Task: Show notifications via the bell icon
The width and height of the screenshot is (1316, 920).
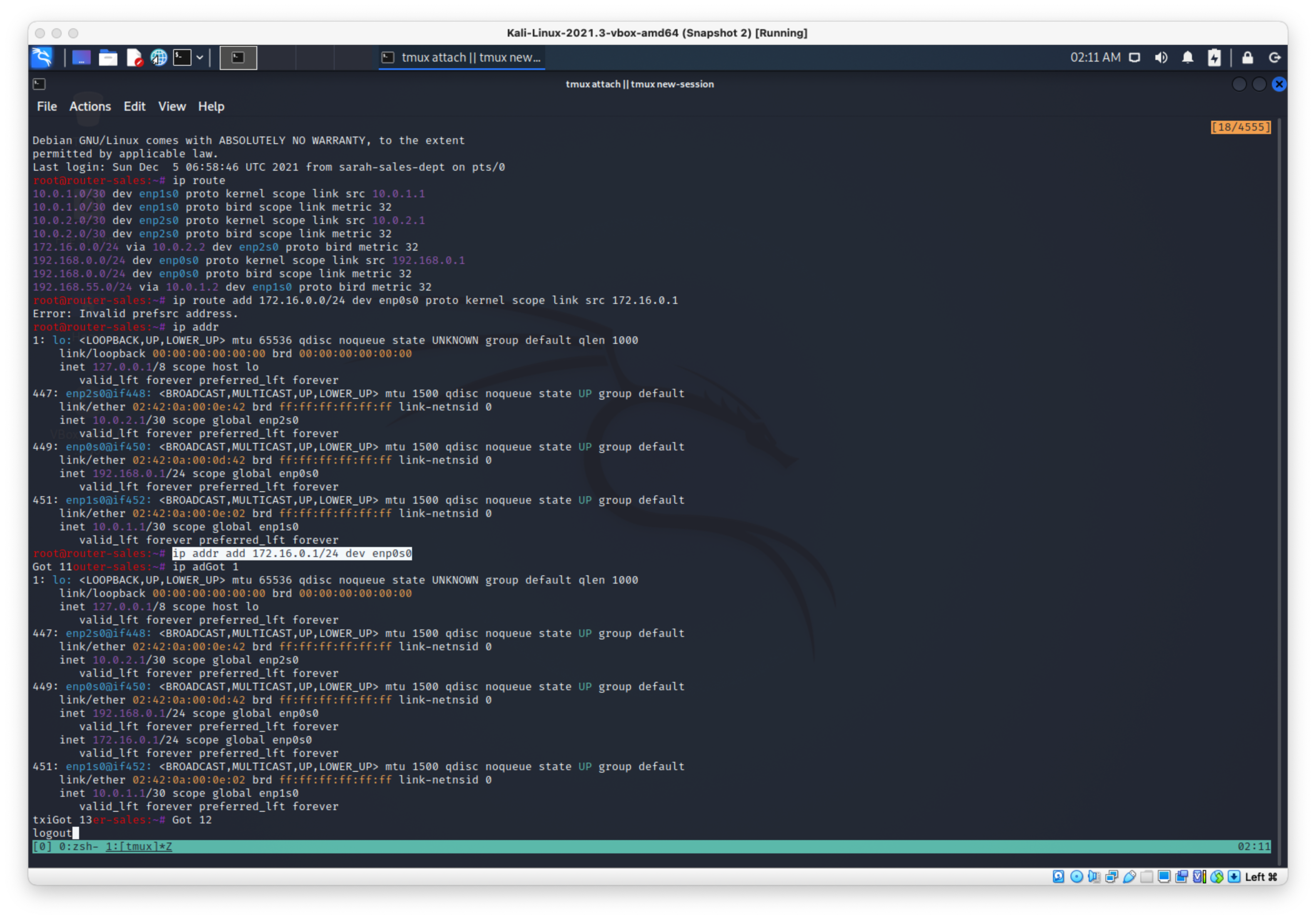Action: [x=1188, y=57]
